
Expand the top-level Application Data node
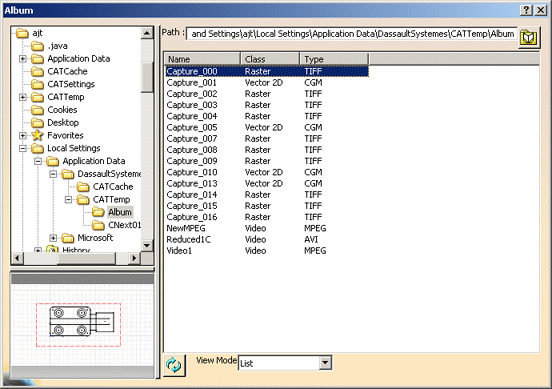pyautogui.click(x=23, y=58)
